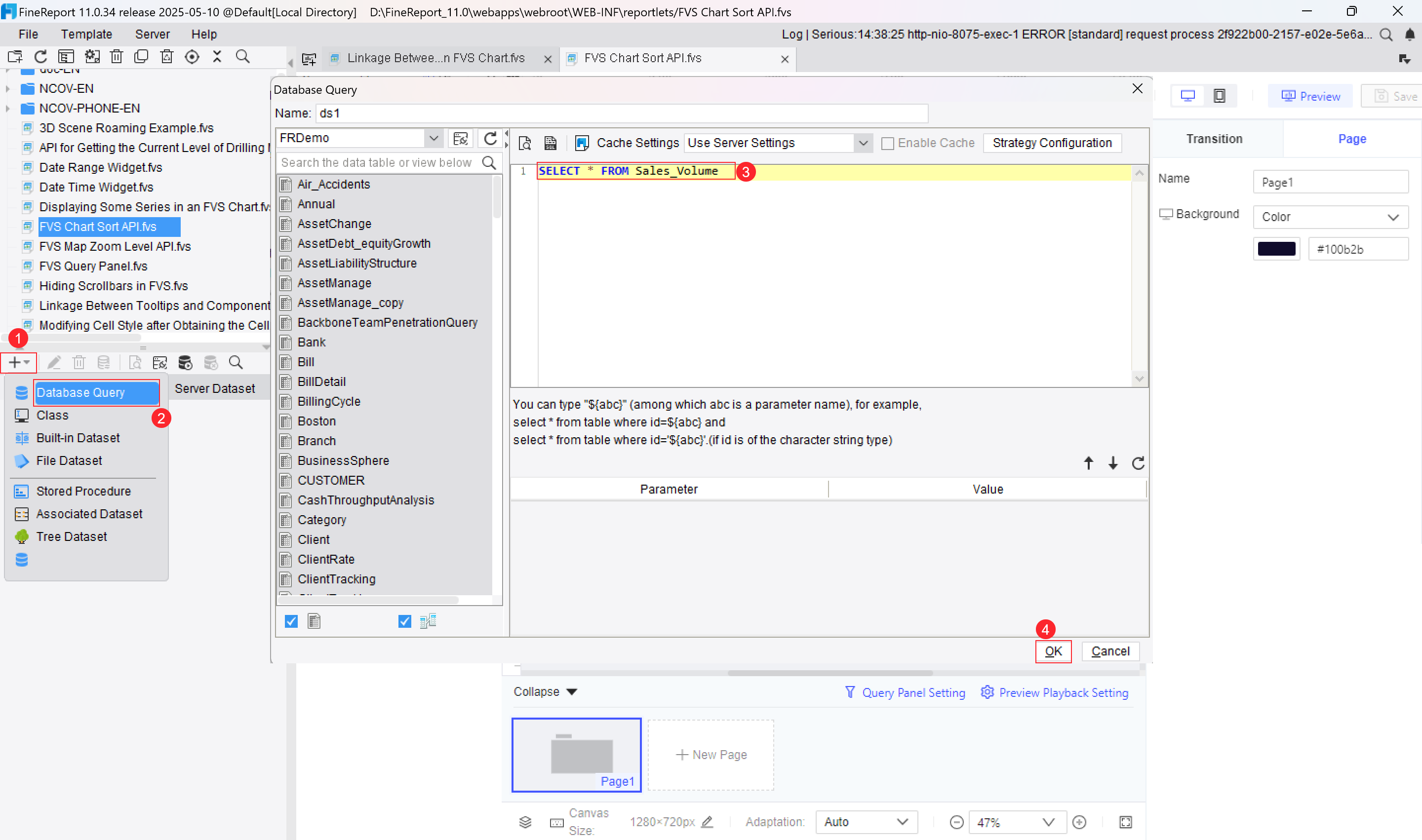This screenshot has height=840, width=1422.
Task: Collapse the page thumbnails panel
Action: (x=545, y=692)
